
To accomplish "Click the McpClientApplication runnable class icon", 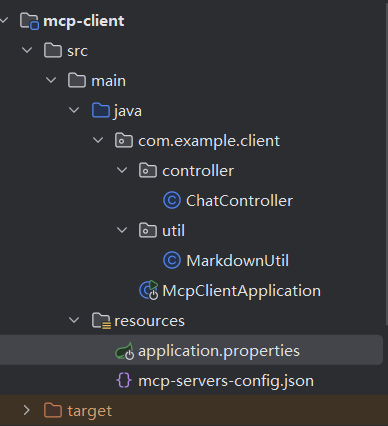I will coord(149,290).
